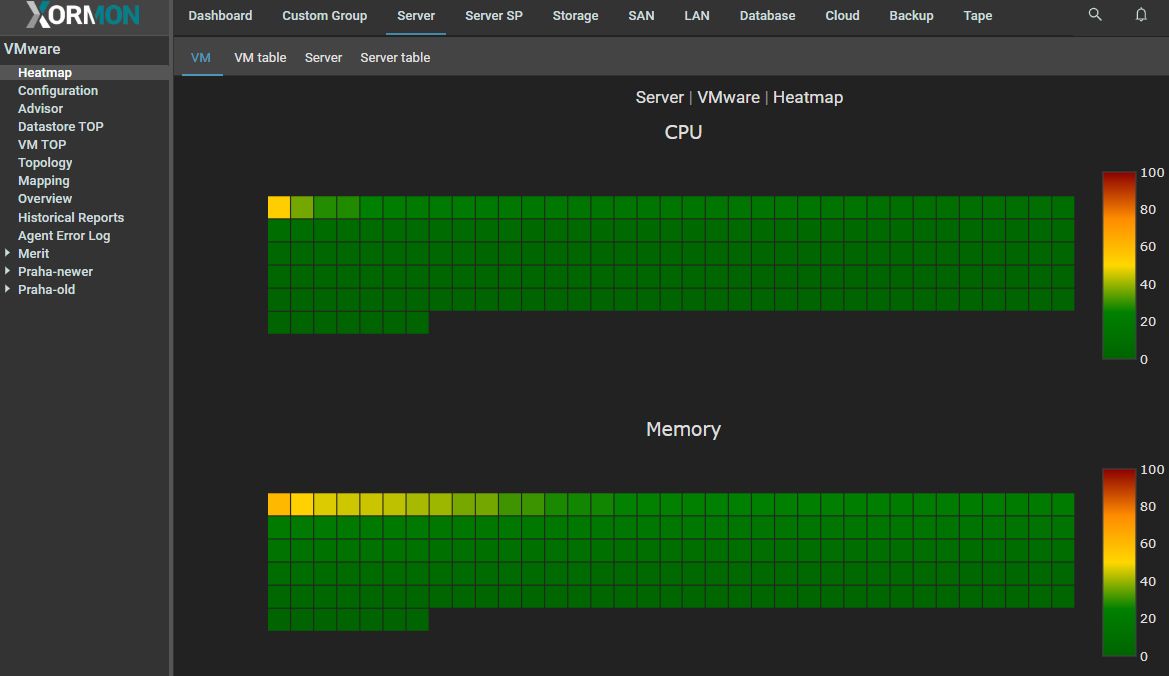Open the Advisor page
Screen dimensions: 1169x676
click(40, 109)
